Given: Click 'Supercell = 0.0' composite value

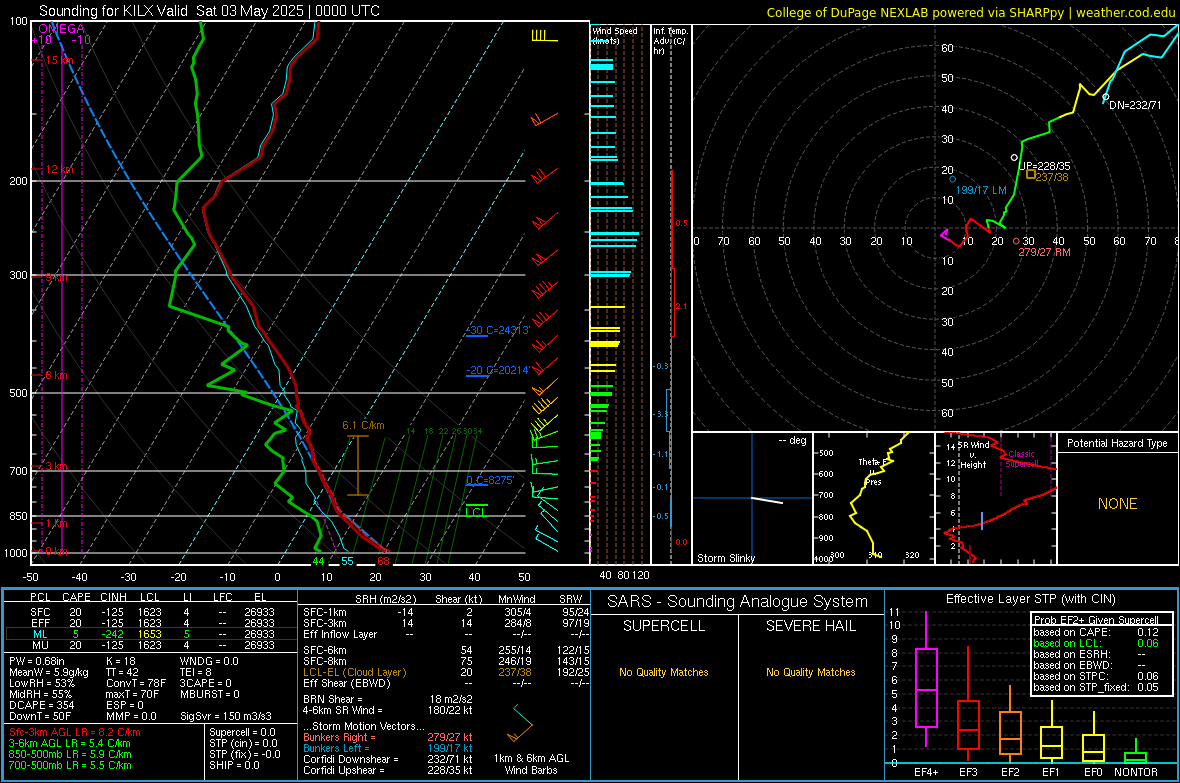Looking at the screenshot, I should click(242, 733).
